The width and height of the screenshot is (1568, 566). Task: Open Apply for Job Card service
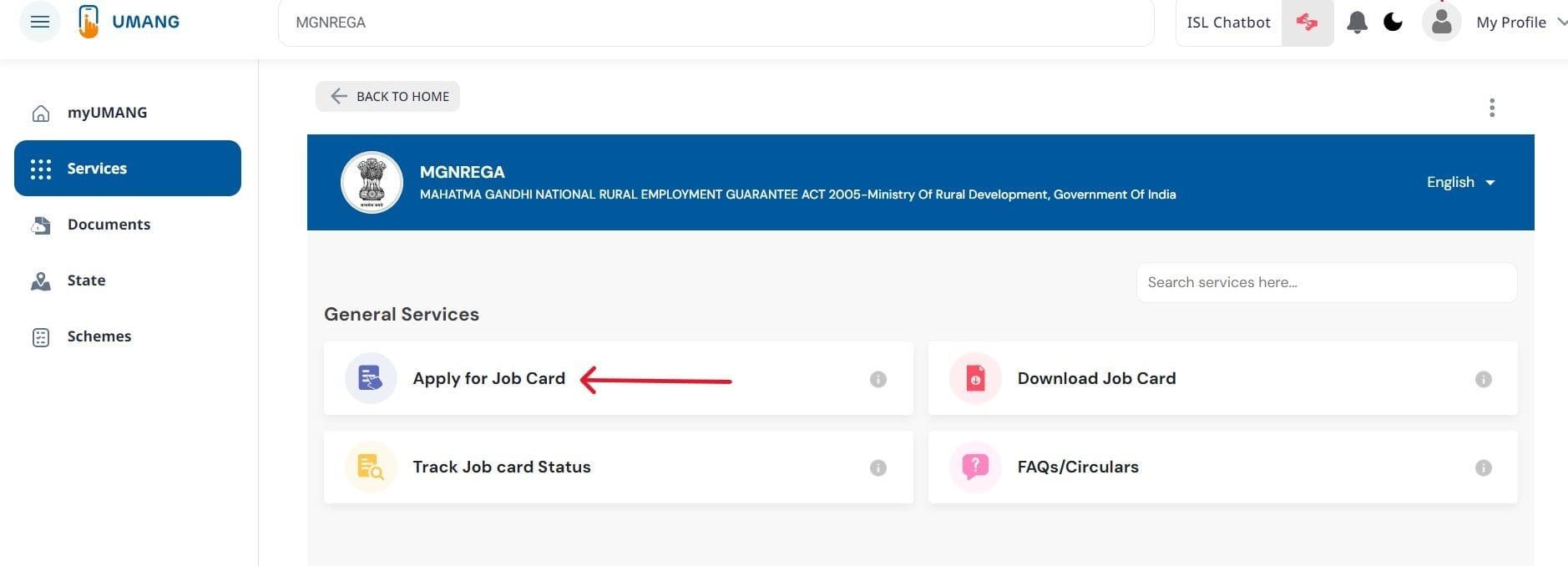(x=618, y=378)
